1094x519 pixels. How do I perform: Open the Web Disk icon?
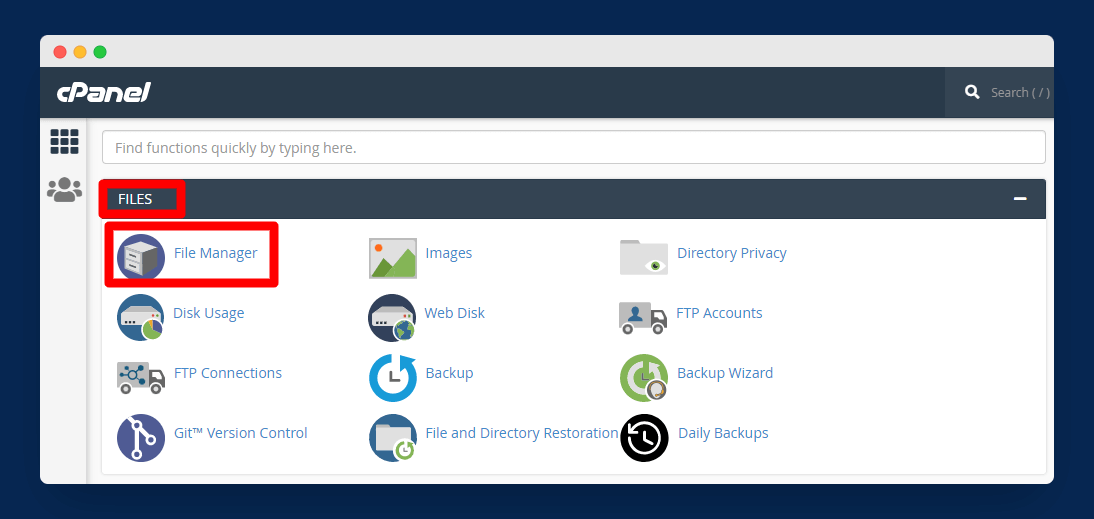tap(392, 317)
